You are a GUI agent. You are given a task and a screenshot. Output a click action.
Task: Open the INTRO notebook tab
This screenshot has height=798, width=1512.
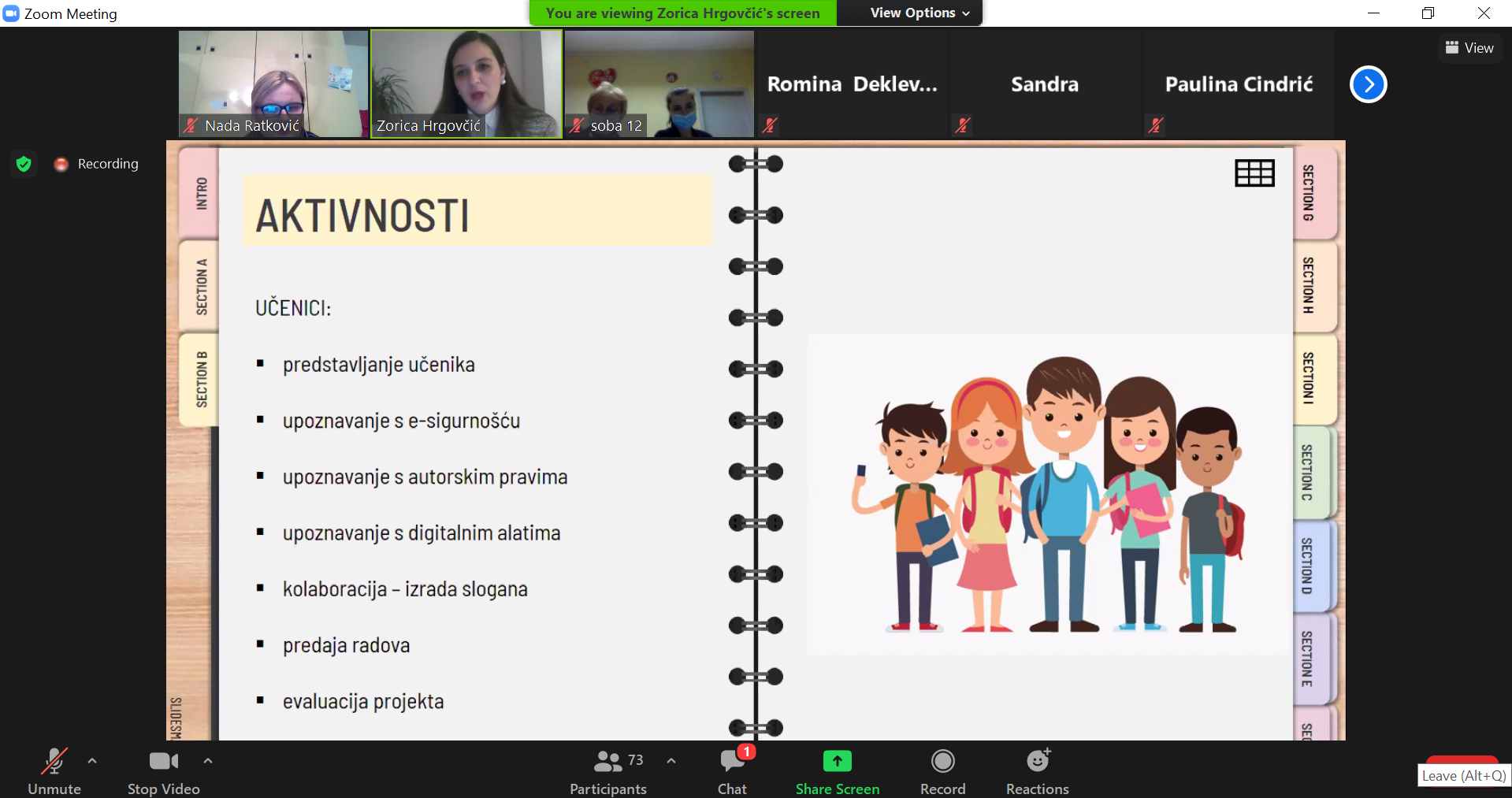pyautogui.click(x=200, y=193)
